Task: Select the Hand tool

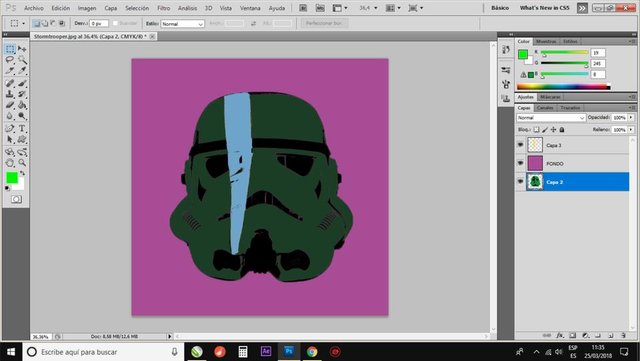Action: click(x=10, y=163)
